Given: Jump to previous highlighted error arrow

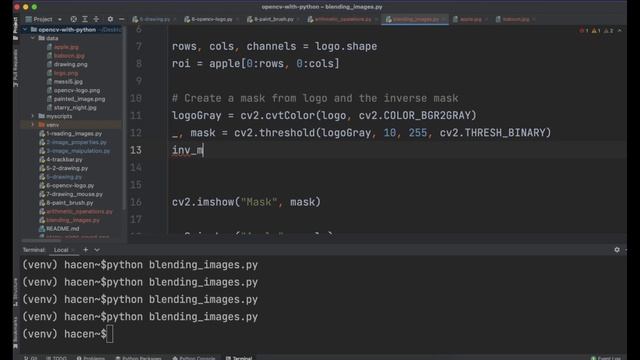Looking at the screenshot, I should click(620, 31).
